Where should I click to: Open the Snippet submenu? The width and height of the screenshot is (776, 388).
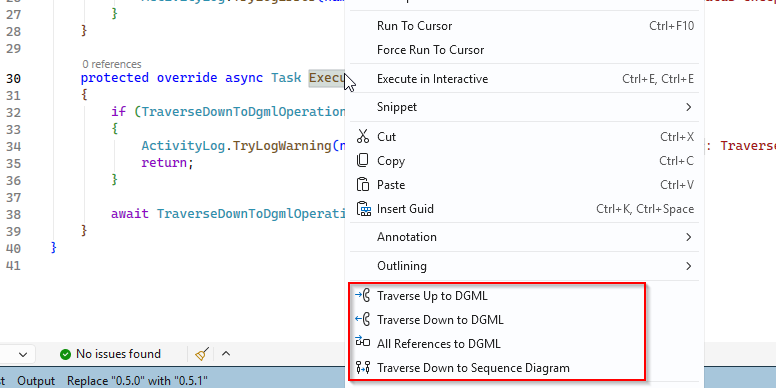[x=524, y=107]
